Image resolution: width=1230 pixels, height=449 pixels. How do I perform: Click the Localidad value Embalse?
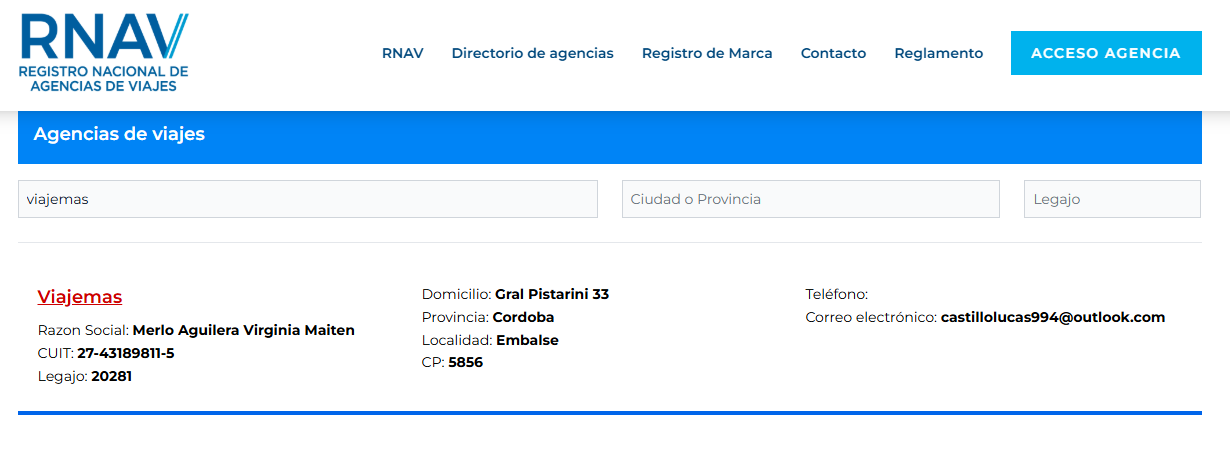click(527, 340)
